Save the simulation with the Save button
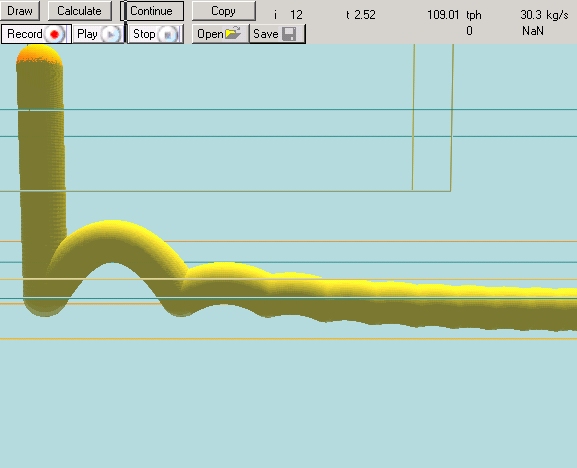 click(x=277, y=34)
